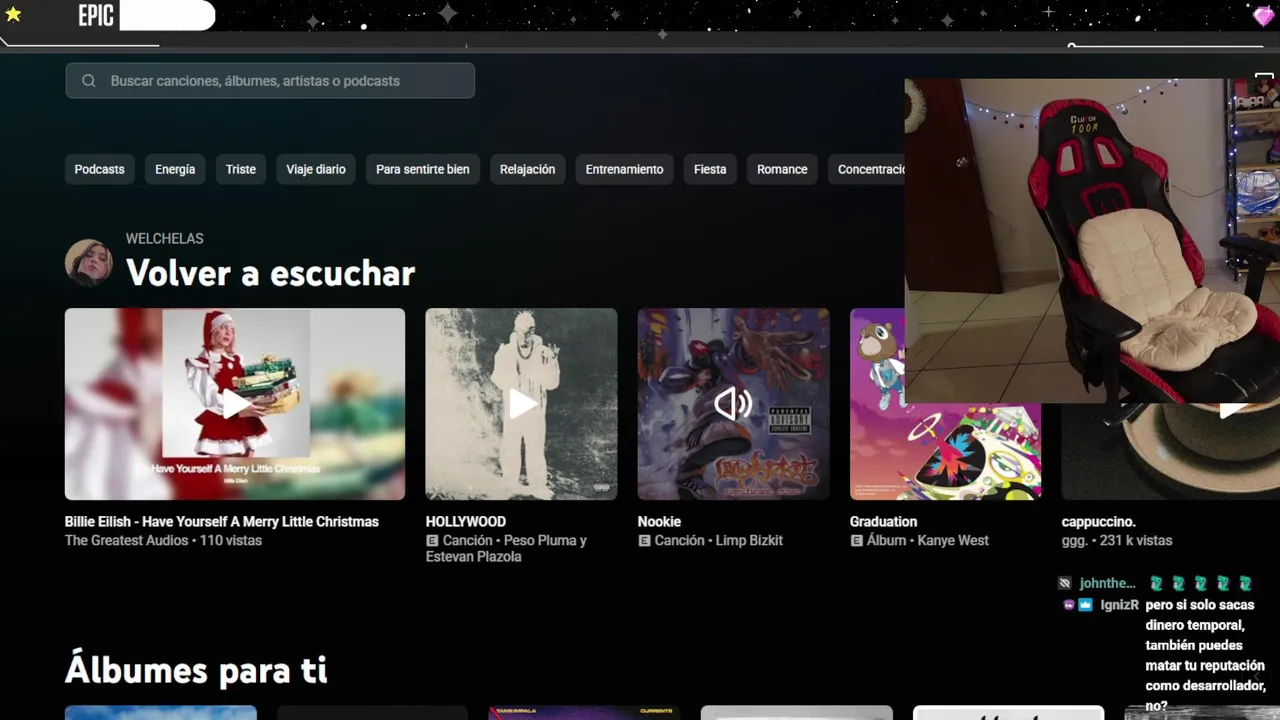Image resolution: width=1280 pixels, height=720 pixels.
Task: Click the search magnifier icon
Action: coord(89,81)
